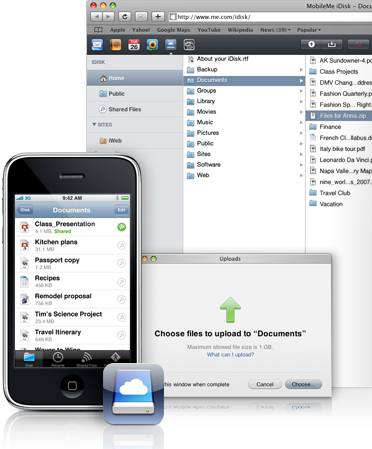
Task: Select the Pictures folder
Action: [x=244, y=133]
